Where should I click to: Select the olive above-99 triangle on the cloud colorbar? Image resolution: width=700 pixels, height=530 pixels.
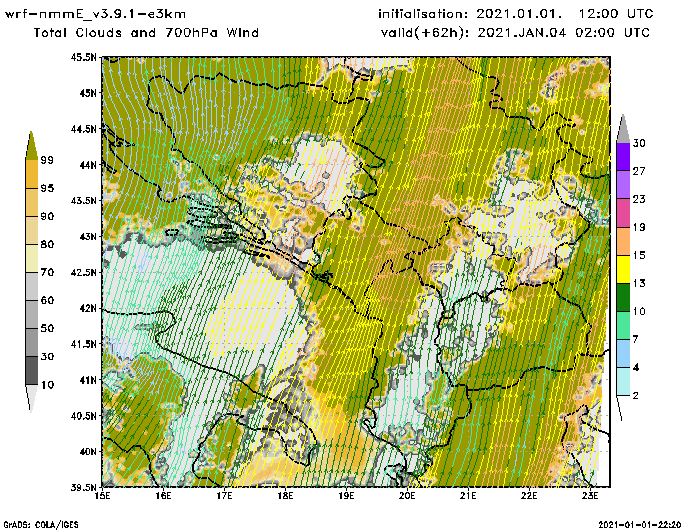coord(31,146)
